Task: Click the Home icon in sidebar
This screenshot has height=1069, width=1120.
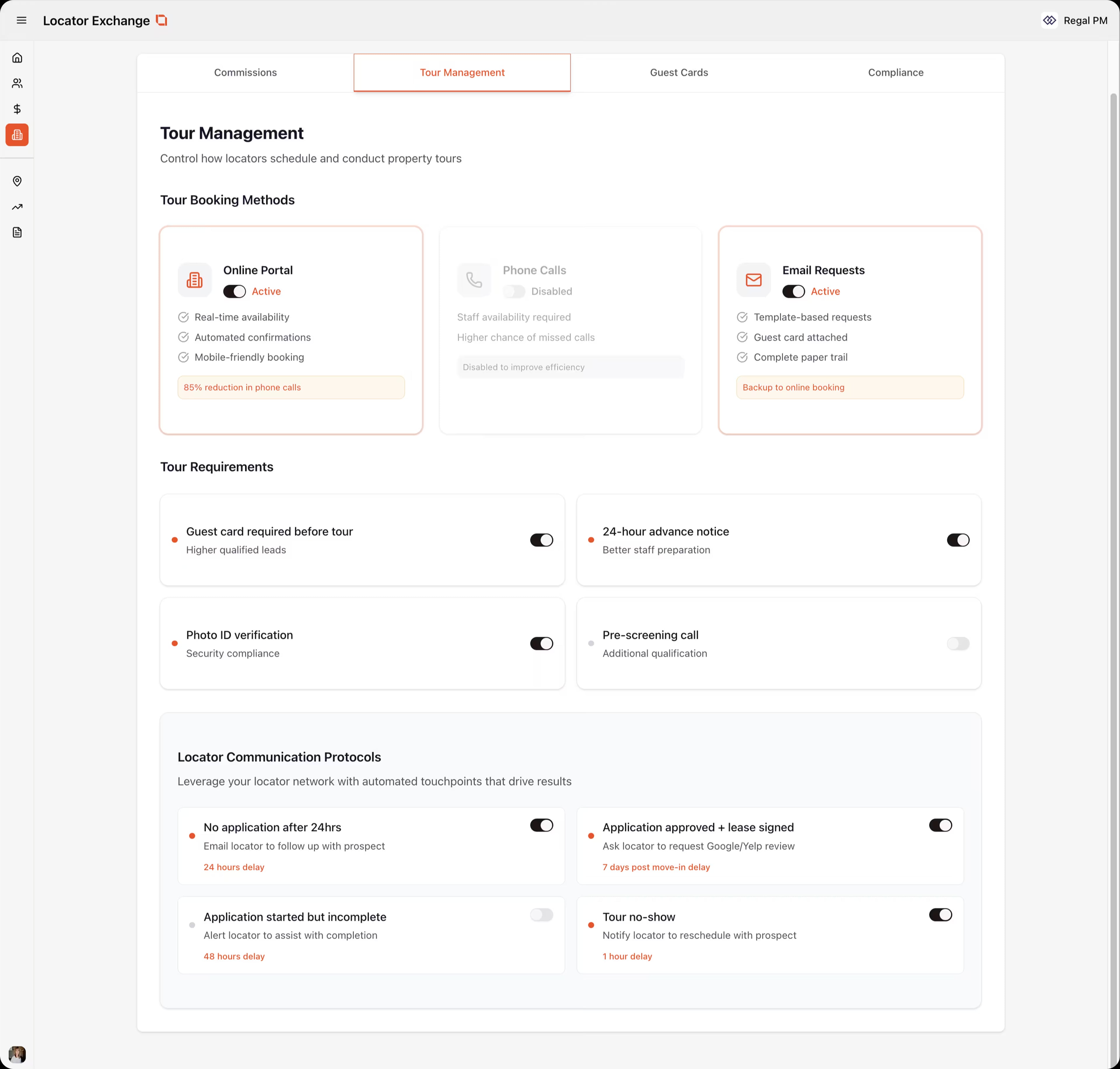Action: [x=17, y=57]
